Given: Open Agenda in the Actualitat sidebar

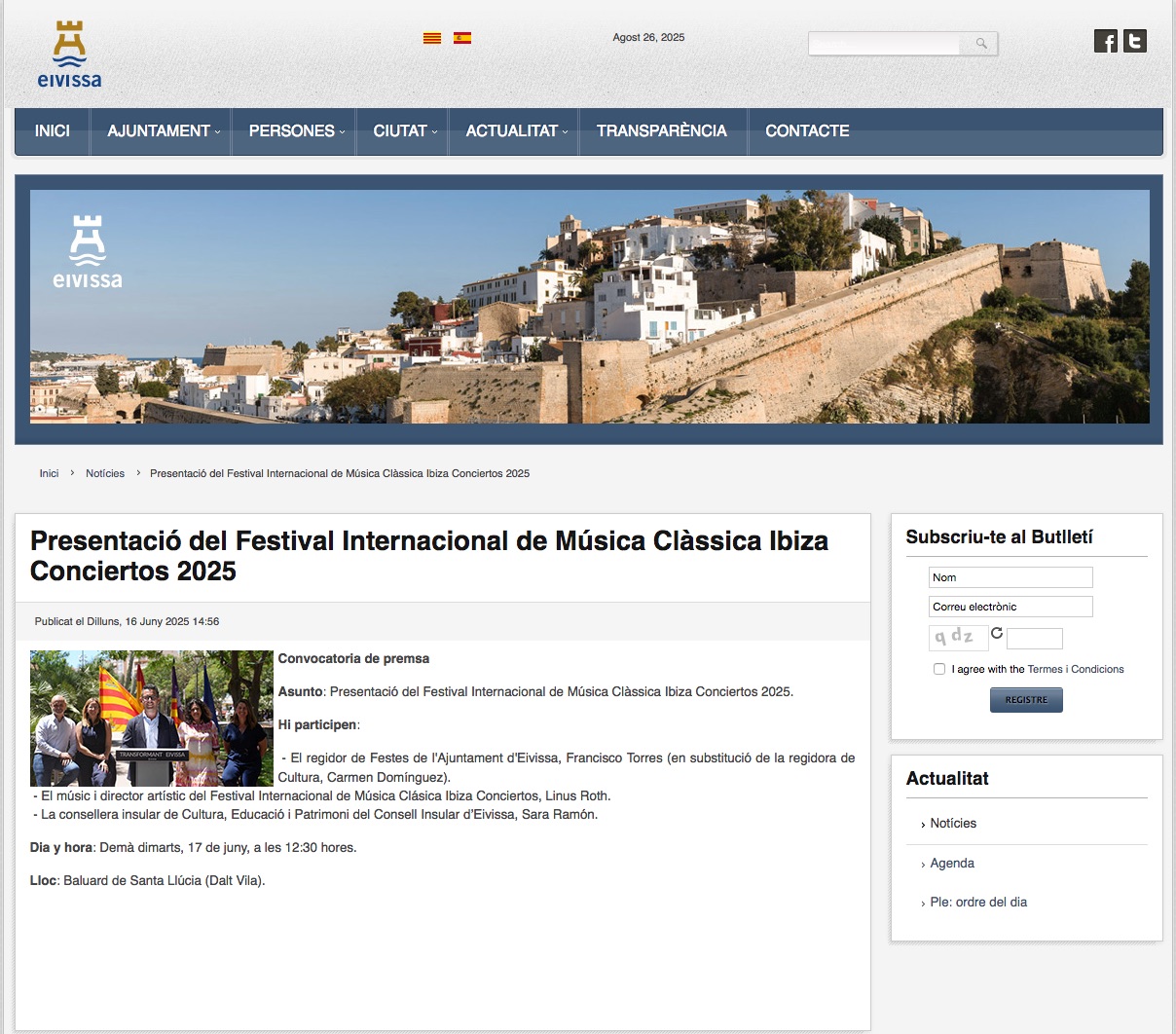Looking at the screenshot, I should tap(952, 863).
